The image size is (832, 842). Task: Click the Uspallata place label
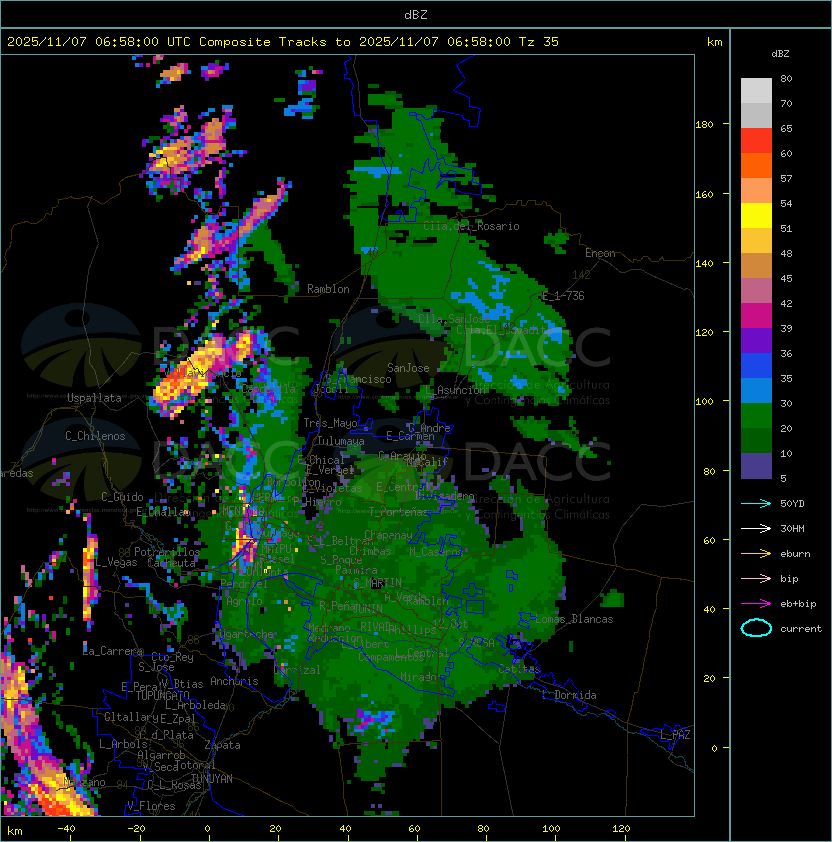tap(94, 398)
